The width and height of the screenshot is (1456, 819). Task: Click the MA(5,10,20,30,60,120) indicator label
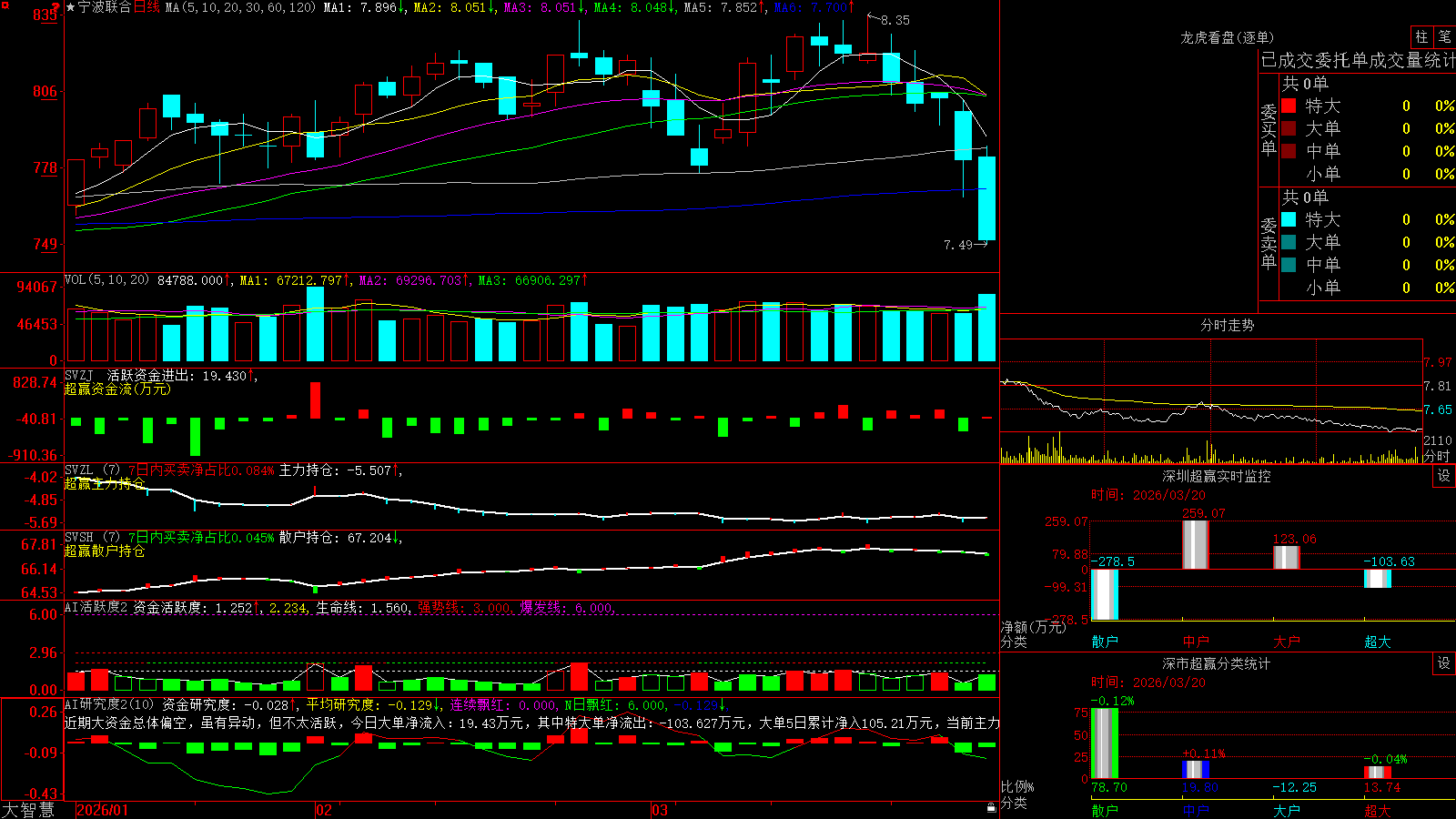coord(240,7)
